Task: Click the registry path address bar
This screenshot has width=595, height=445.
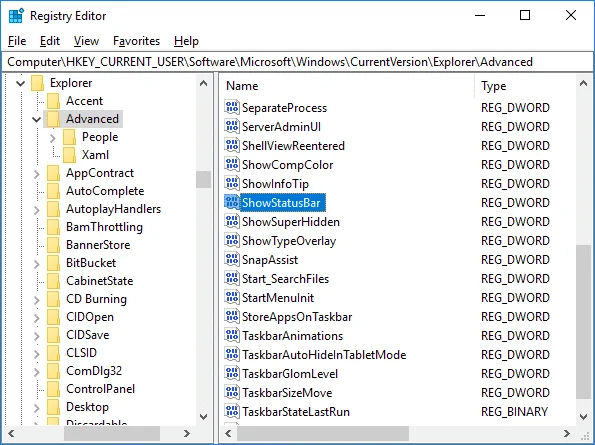Action: [298, 61]
